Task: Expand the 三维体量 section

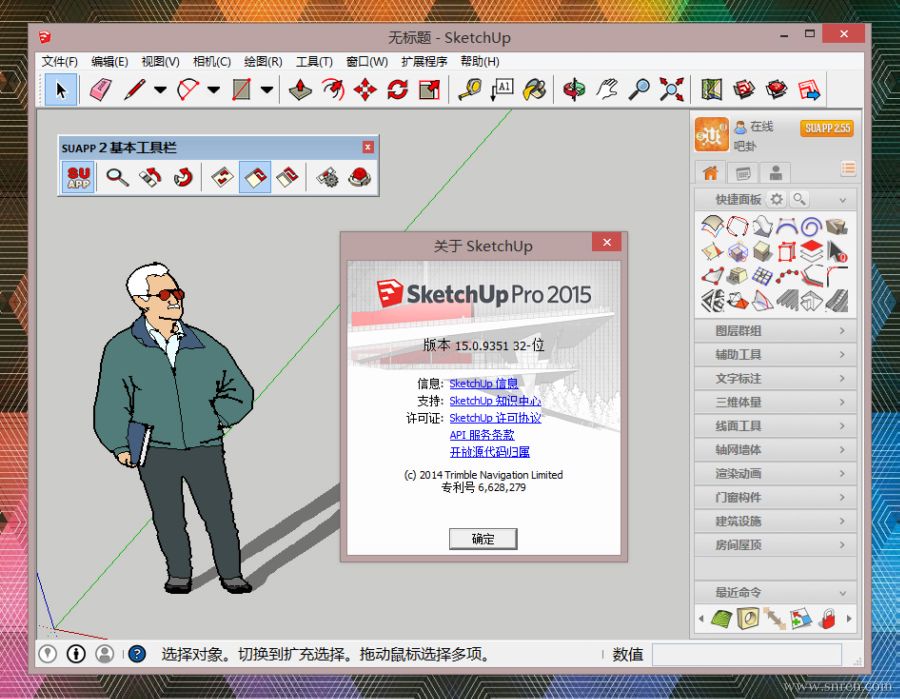Action: (775, 402)
